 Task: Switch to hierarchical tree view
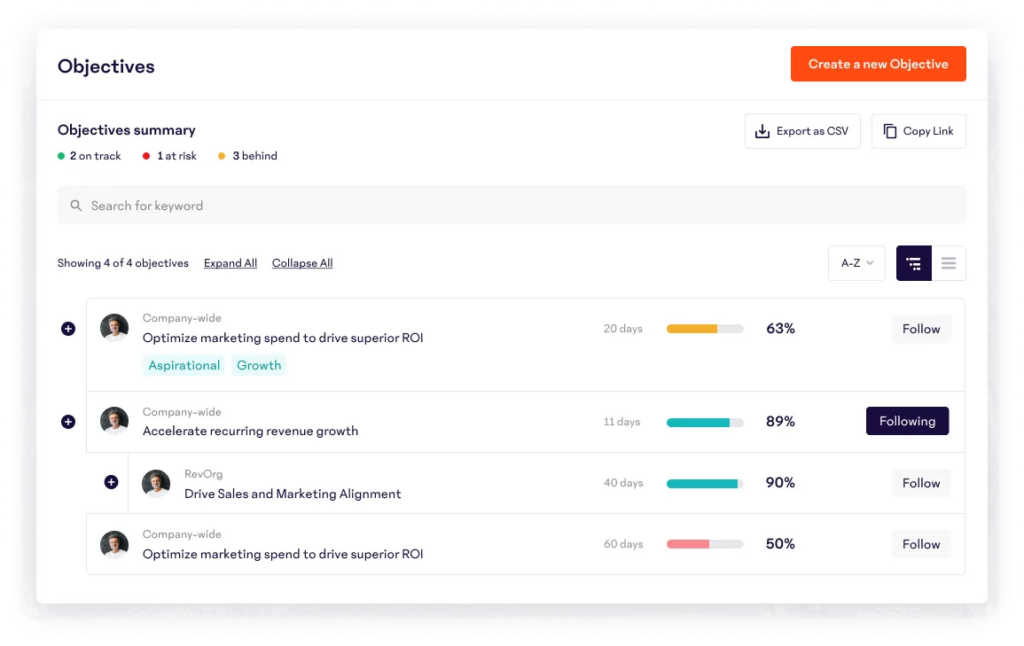point(913,263)
